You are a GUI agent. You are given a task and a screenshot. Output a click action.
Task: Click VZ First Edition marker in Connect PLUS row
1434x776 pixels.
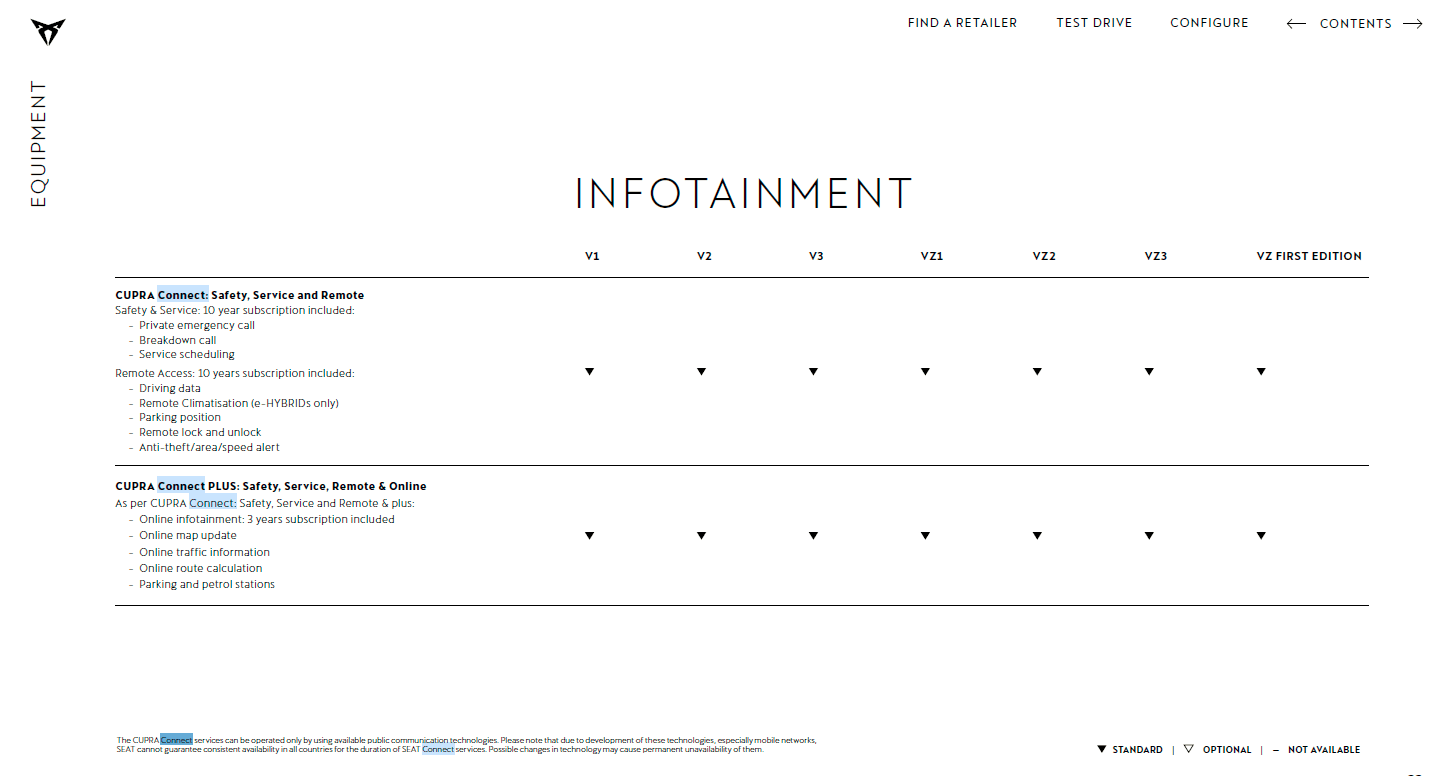click(x=1261, y=536)
